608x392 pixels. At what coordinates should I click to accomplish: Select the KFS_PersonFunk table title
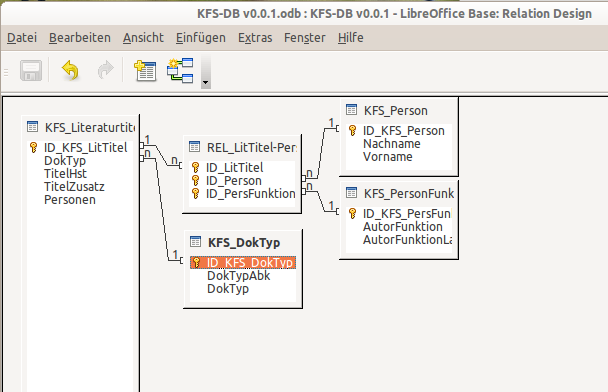tap(409, 193)
